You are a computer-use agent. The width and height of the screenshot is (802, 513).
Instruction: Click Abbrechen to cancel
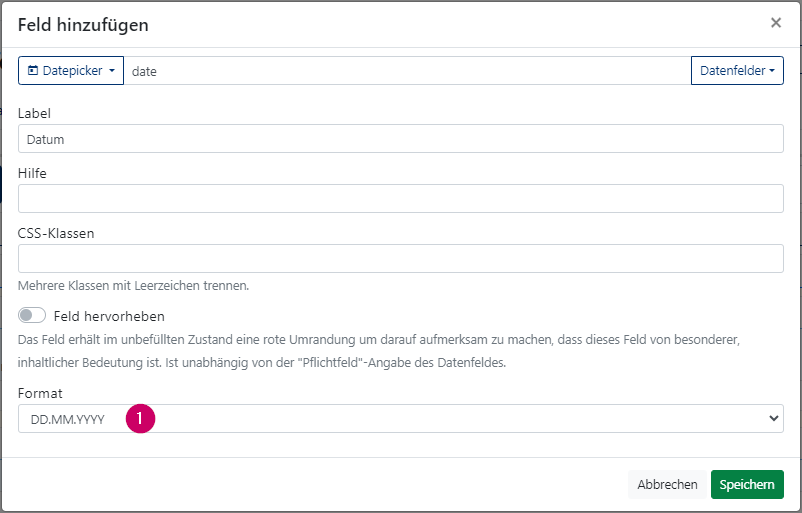[x=667, y=484]
